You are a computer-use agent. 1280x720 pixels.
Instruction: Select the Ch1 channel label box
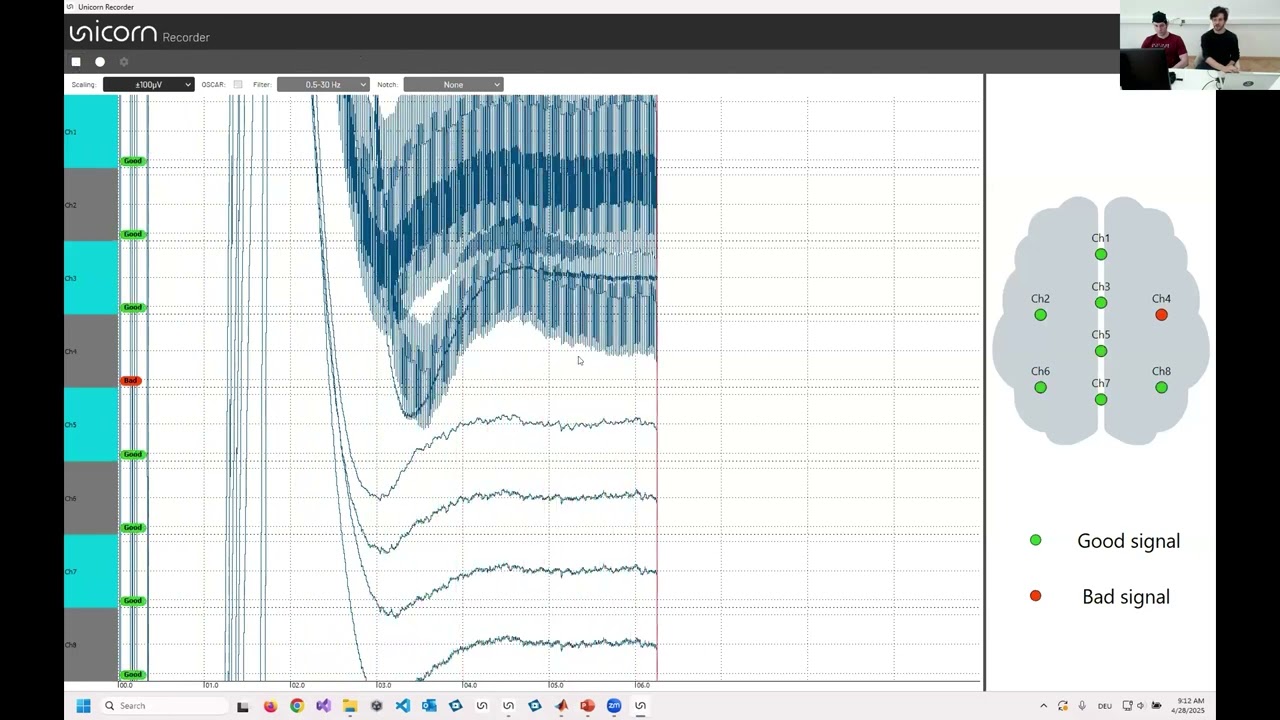(91, 131)
